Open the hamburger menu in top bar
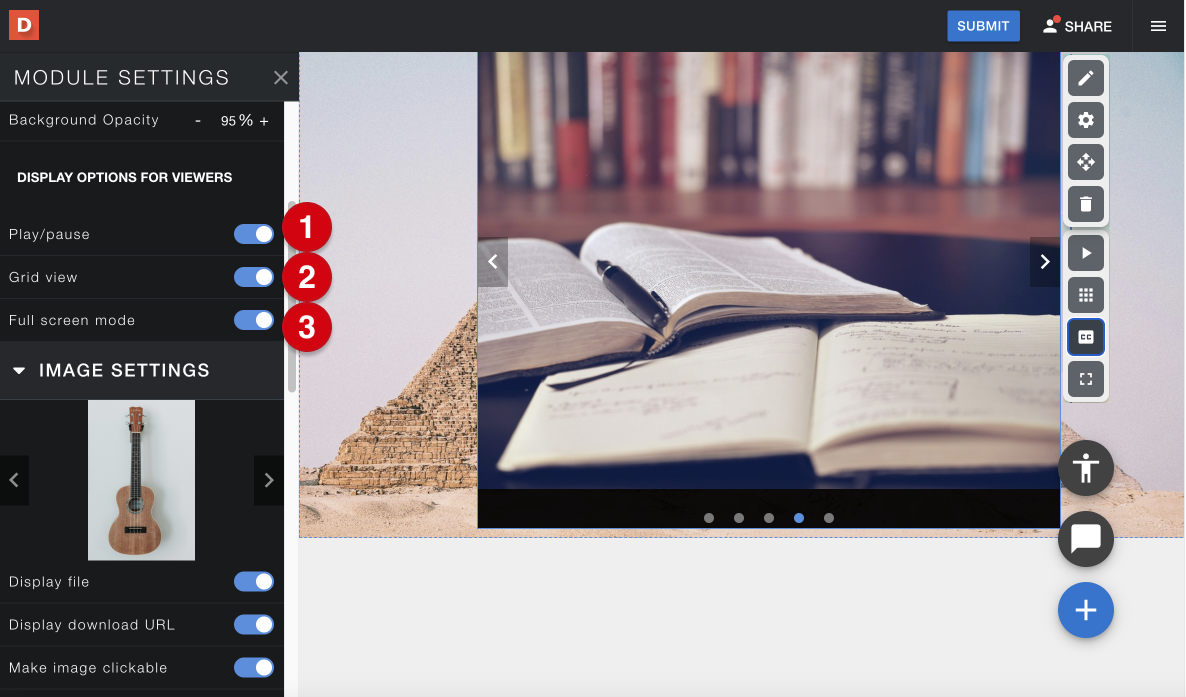The width and height of the screenshot is (1186, 697). point(1158,26)
